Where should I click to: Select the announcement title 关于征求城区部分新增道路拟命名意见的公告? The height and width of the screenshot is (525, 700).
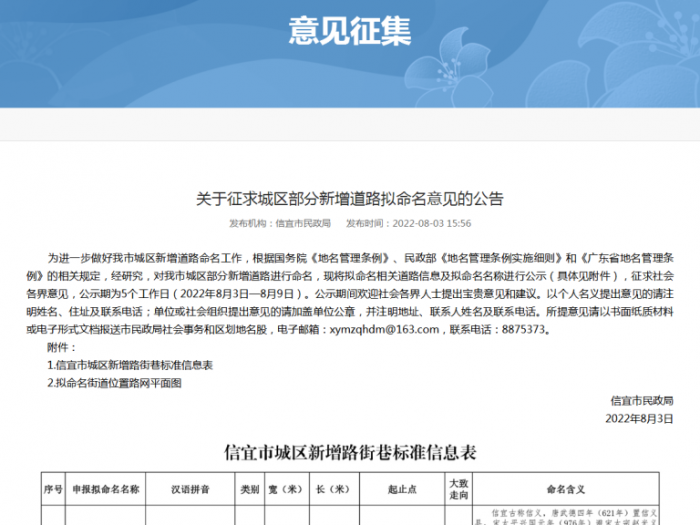[350, 199]
